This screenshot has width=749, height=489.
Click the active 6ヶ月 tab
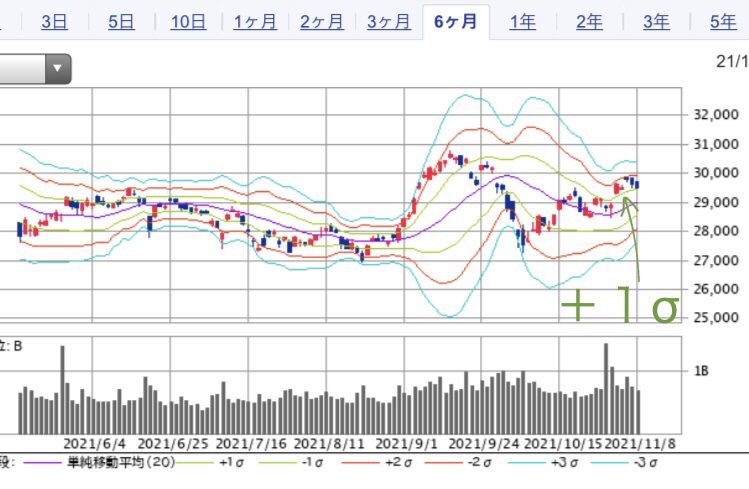456,22
